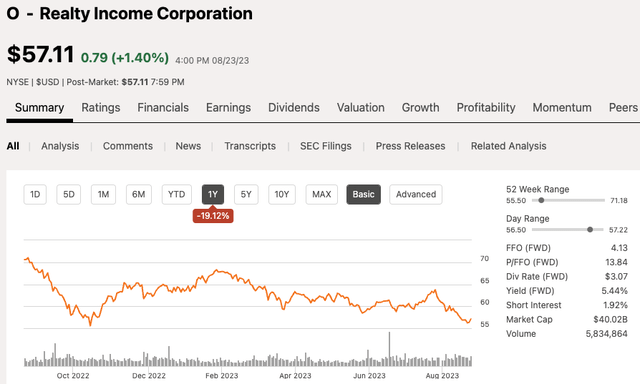Screen dimensions: 640x384
Task: Select MAX chart range
Action: click(x=322, y=195)
